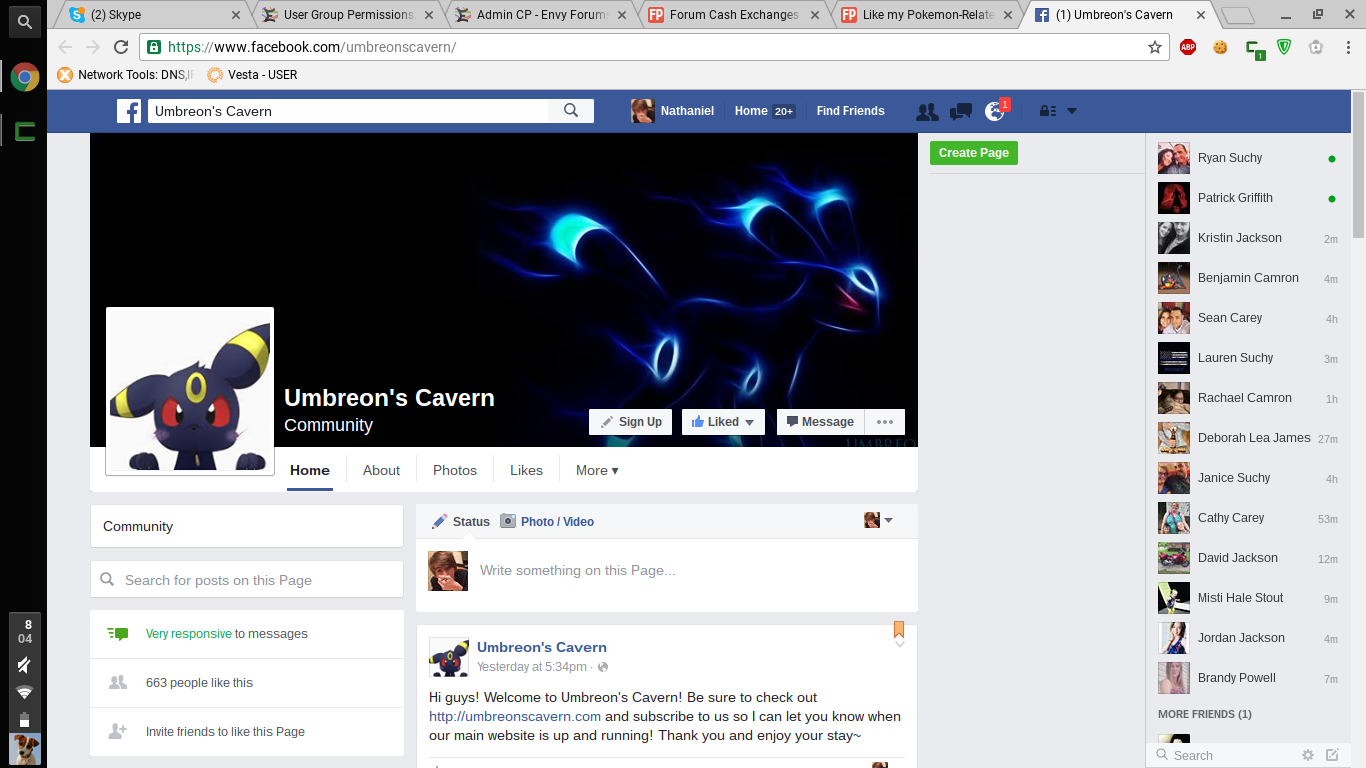The height and width of the screenshot is (768, 1366).
Task: Open the Messages icon in top bar
Action: [x=961, y=111]
